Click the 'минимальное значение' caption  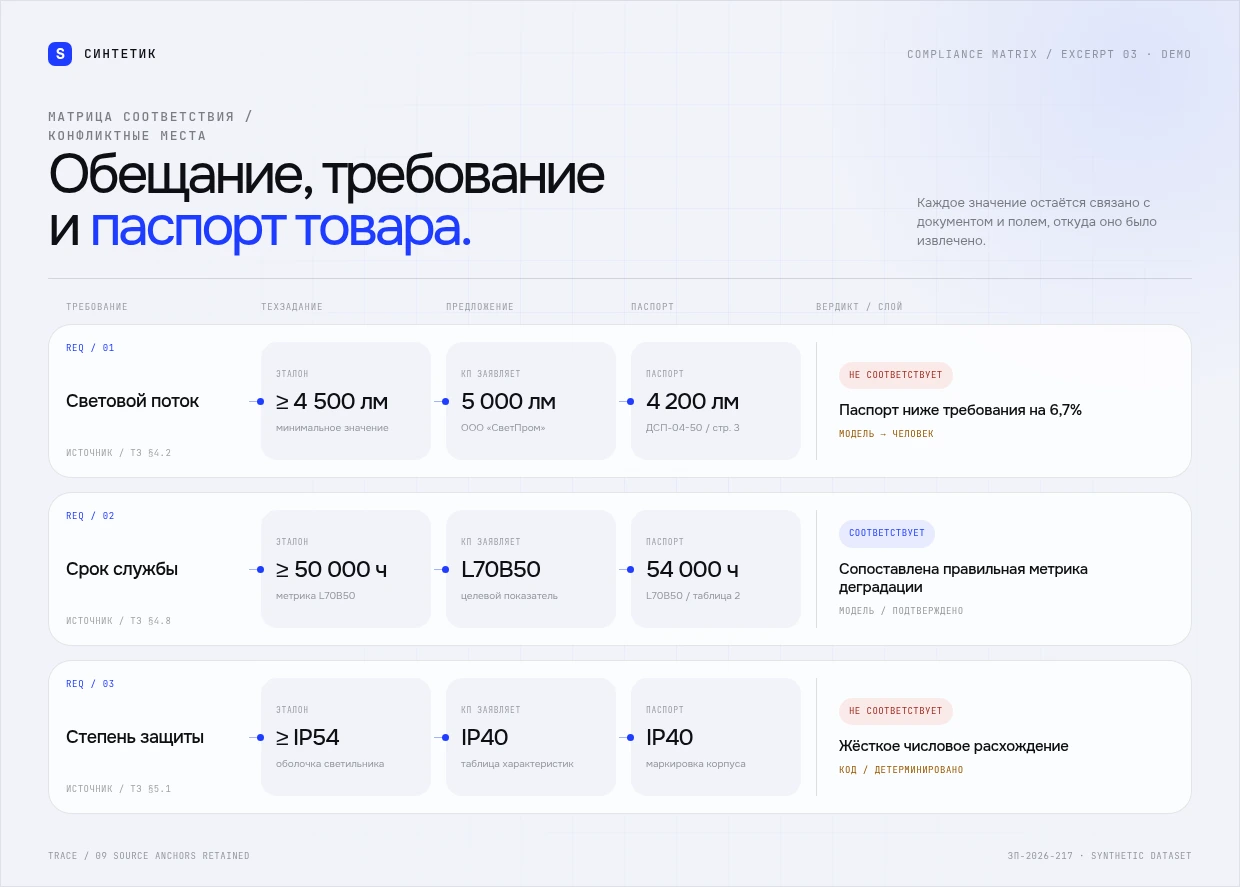click(x=332, y=428)
